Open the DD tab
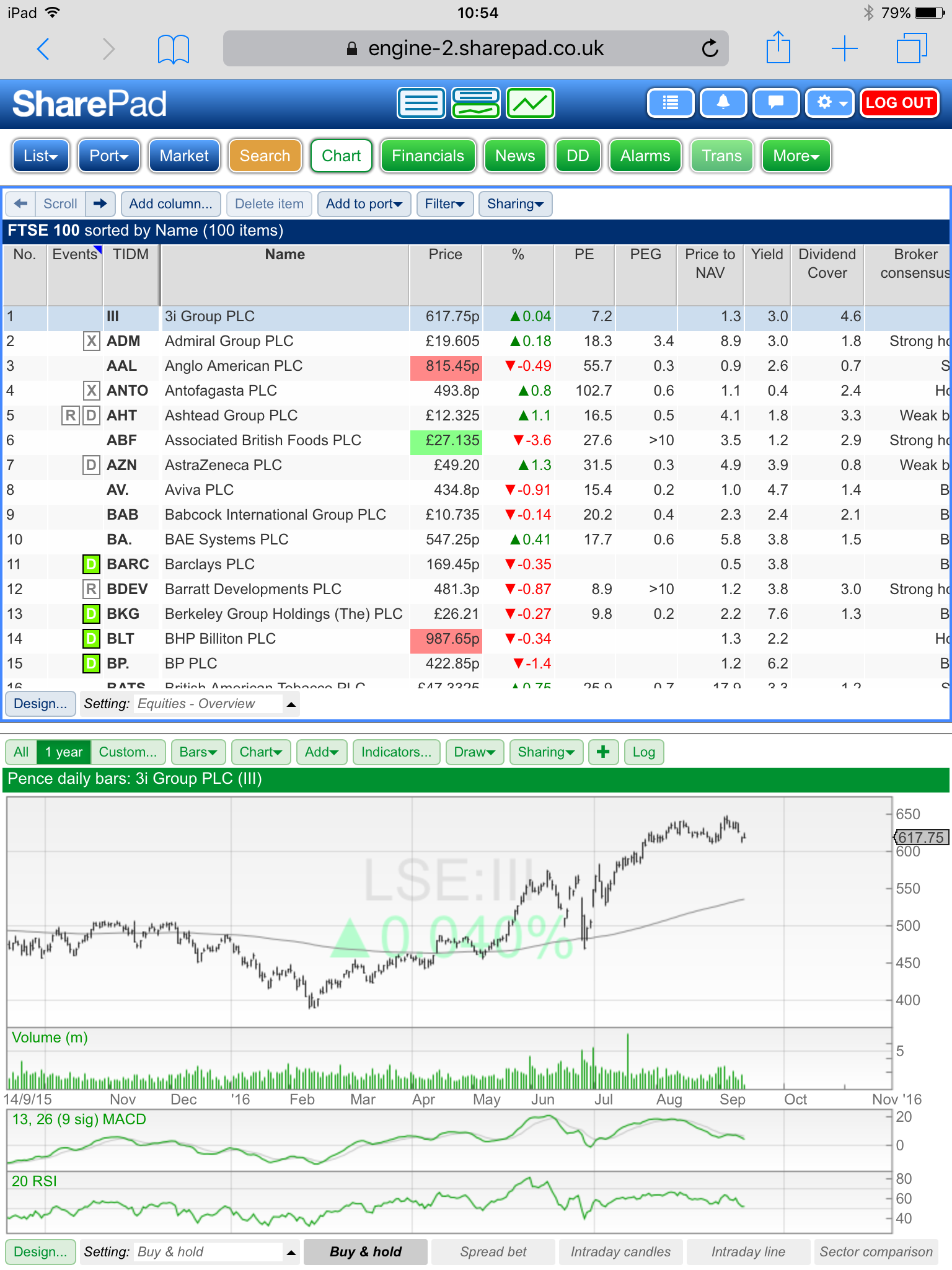This screenshot has width=952, height=1270. (578, 156)
